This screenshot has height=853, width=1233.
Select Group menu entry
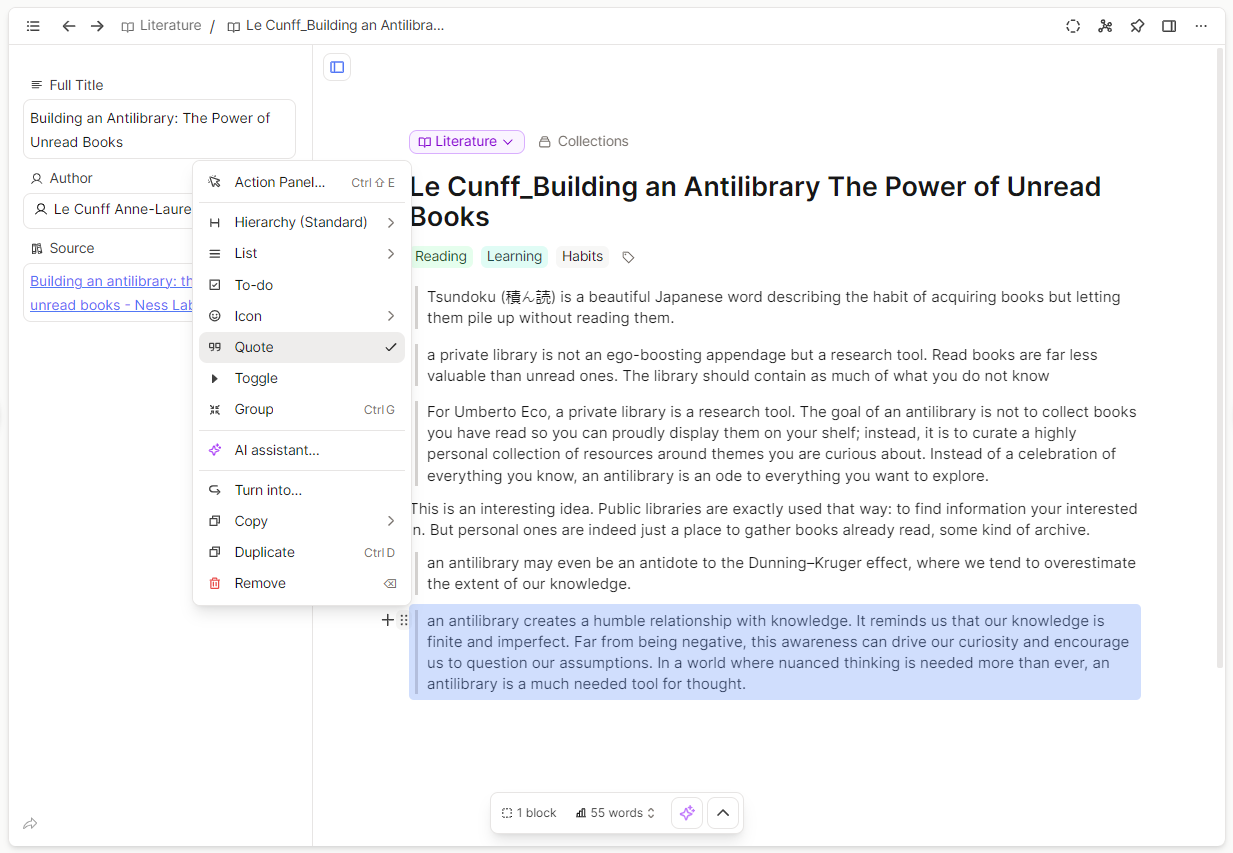point(302,409)
